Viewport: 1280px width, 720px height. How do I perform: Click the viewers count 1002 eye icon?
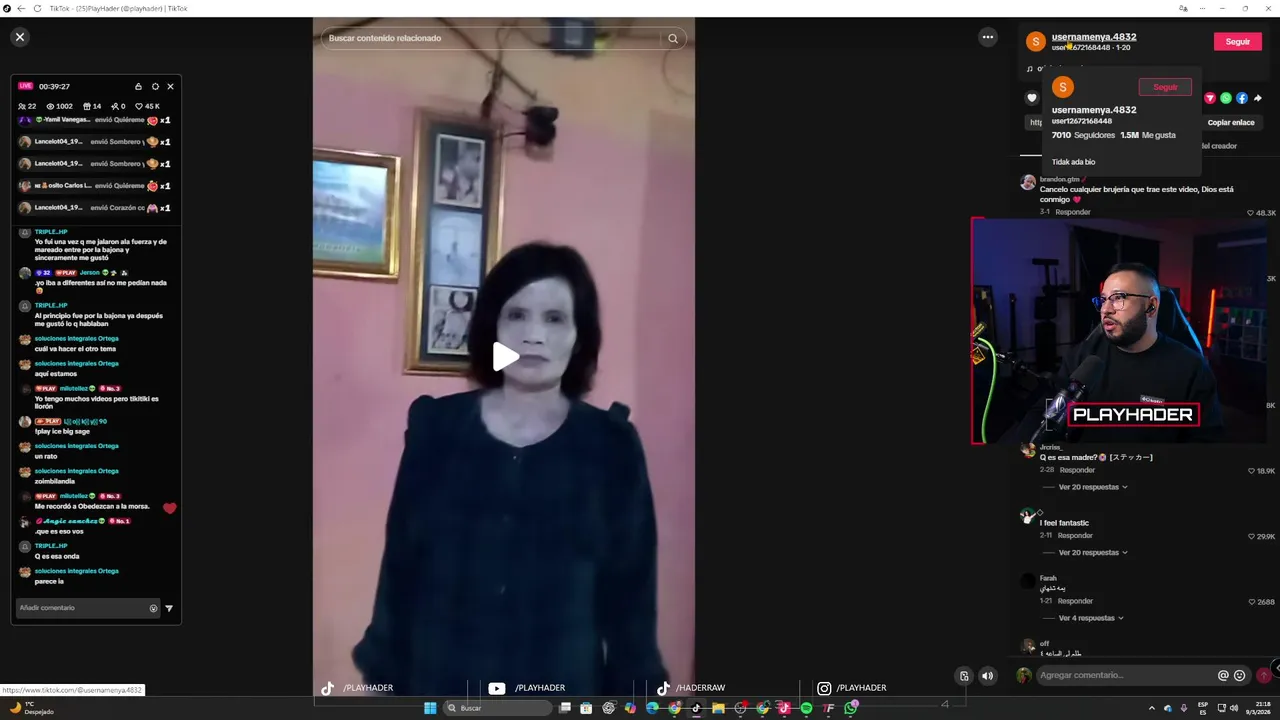click(50, 106)
